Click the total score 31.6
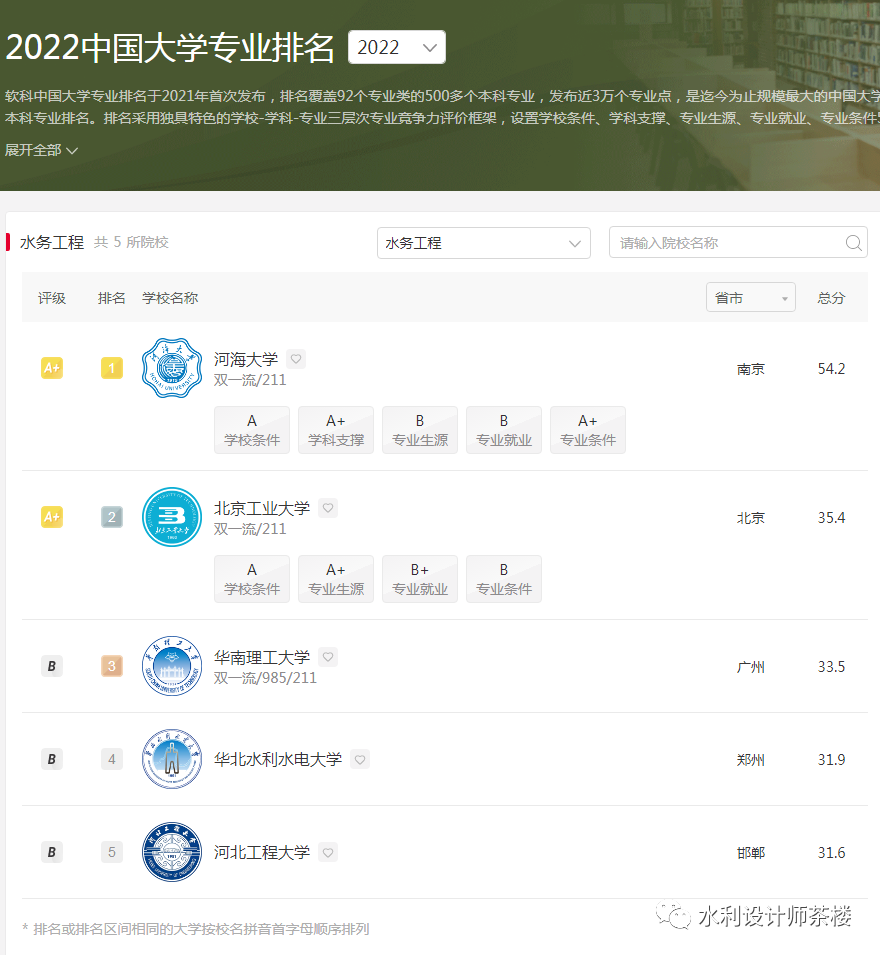 click(x=831, y=853)
